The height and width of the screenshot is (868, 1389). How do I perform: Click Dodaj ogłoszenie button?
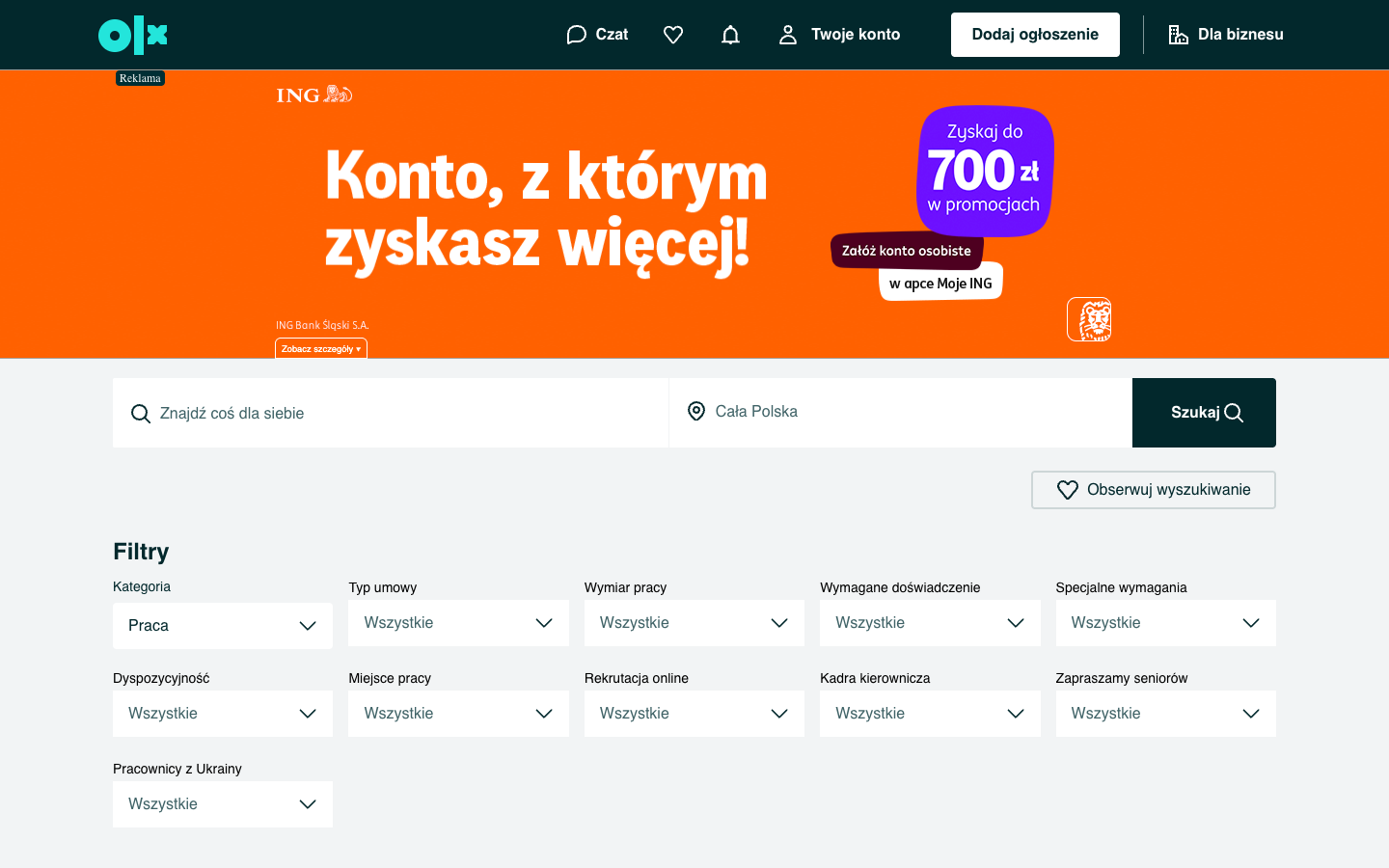point(1035,35)
